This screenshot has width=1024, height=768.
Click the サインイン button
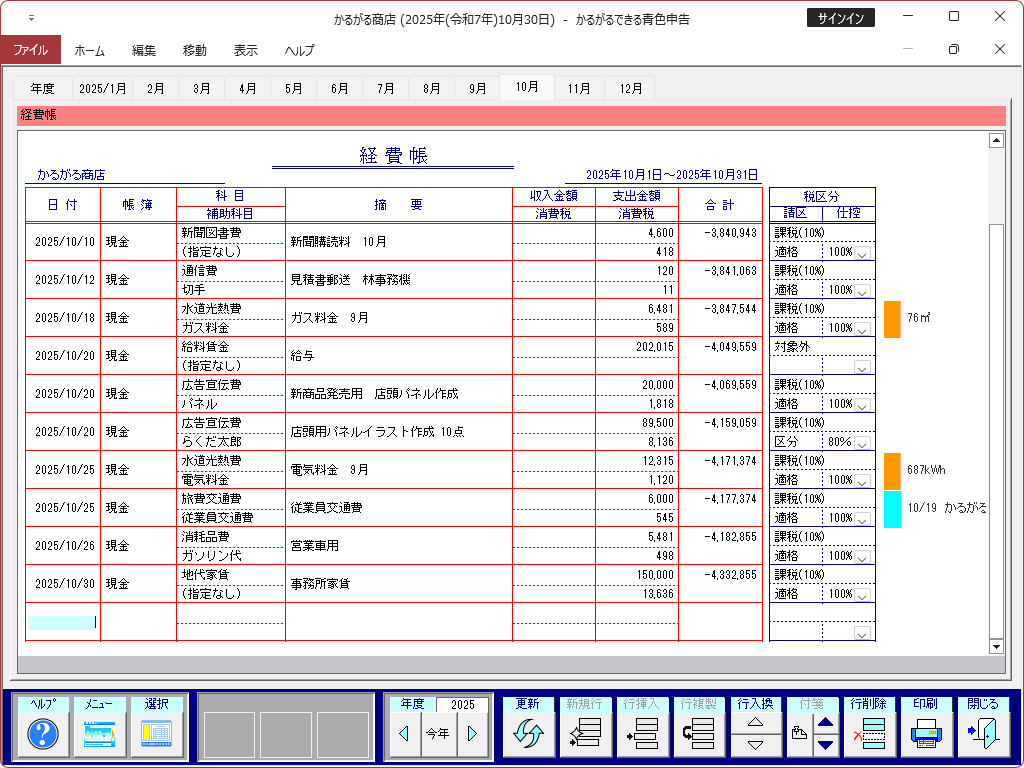[840, 18]
